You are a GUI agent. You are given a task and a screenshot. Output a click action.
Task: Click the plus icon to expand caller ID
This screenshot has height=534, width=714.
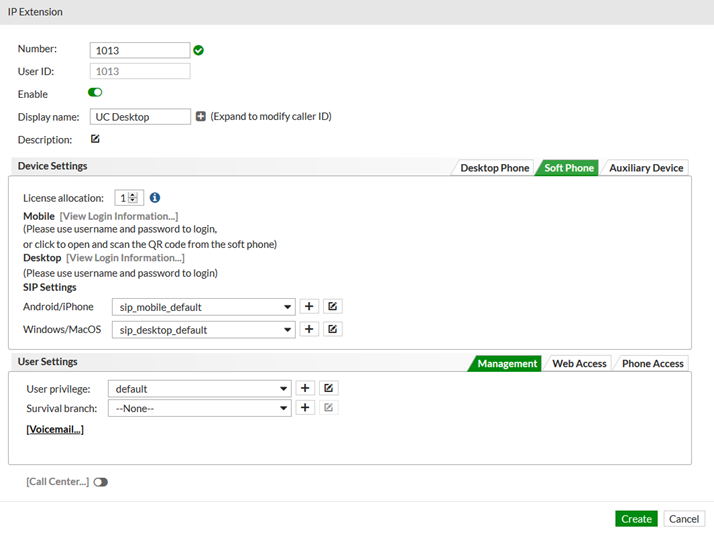coord(200,117)
